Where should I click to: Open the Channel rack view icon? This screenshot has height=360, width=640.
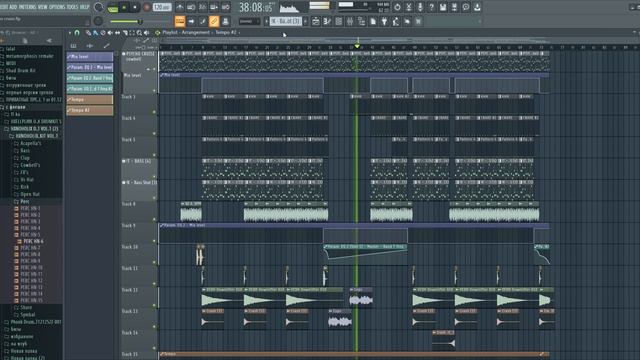point(338,21)
